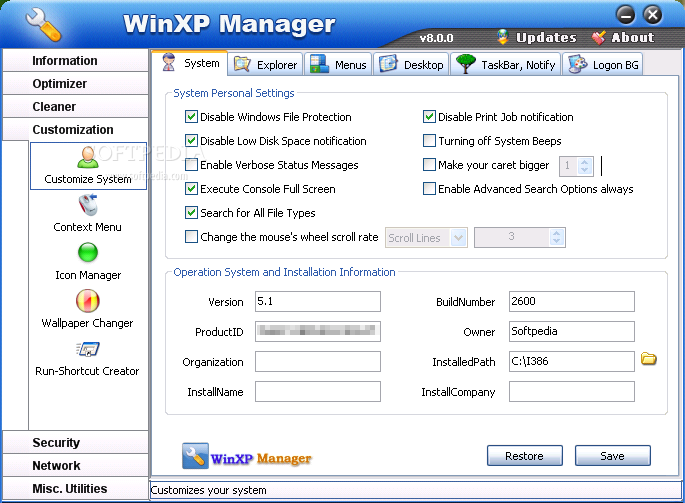The height and width of the screenshot is (503, 685).
Task: Expand the Network section
Action: point(75,465)
